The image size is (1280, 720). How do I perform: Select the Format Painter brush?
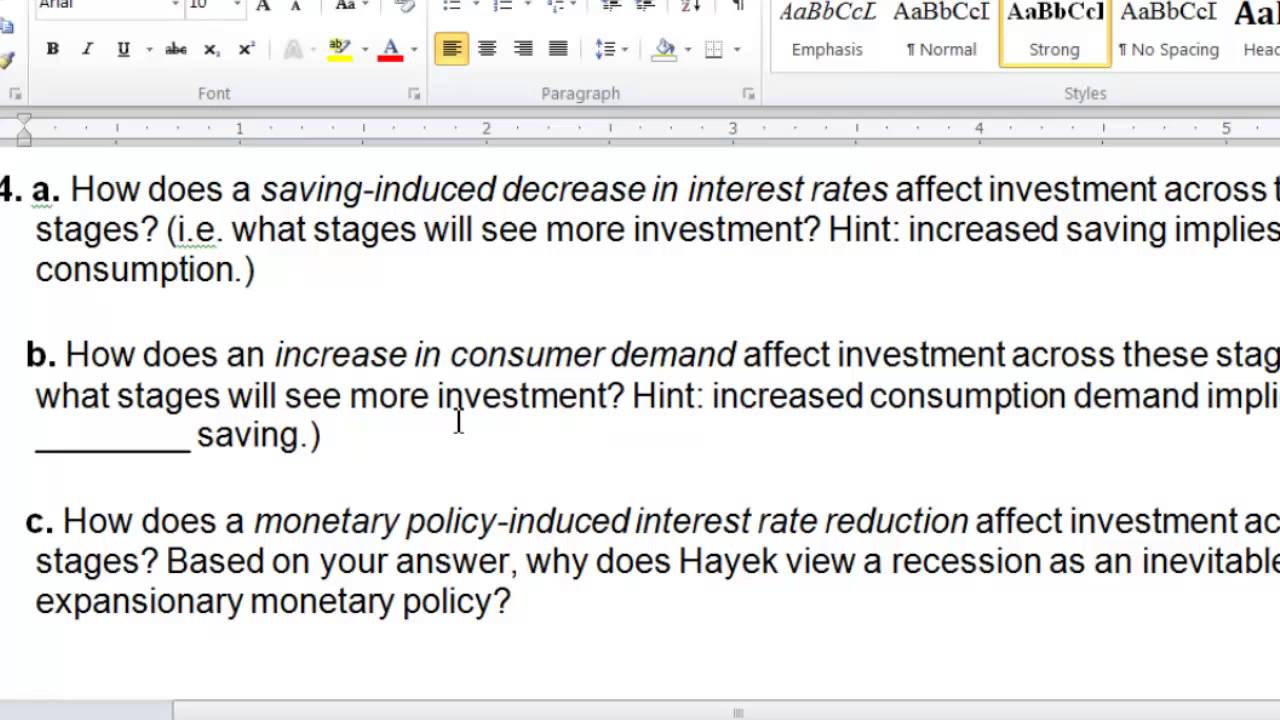6,60
